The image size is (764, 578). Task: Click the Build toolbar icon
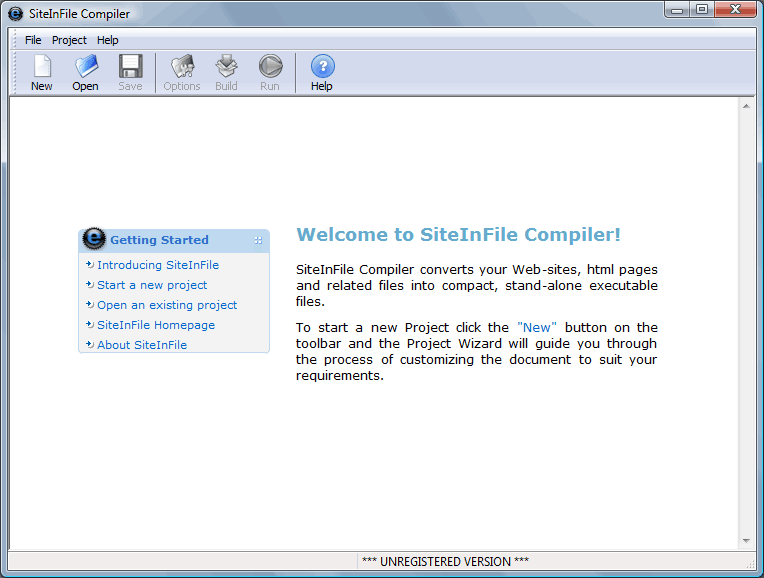click(x=226, y=67)
